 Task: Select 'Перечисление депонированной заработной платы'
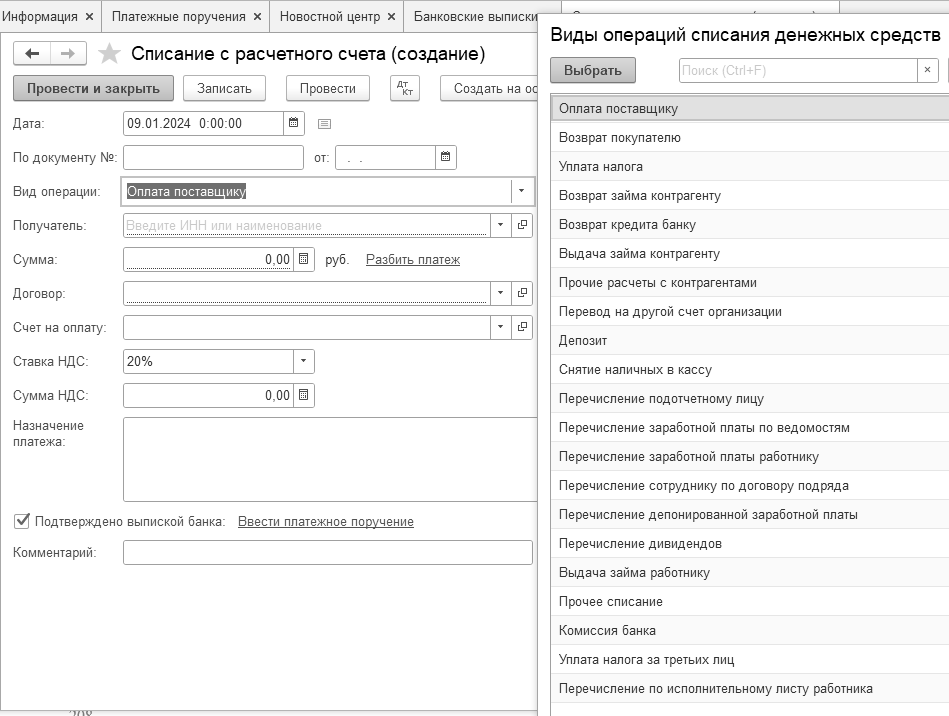[750, 515]
